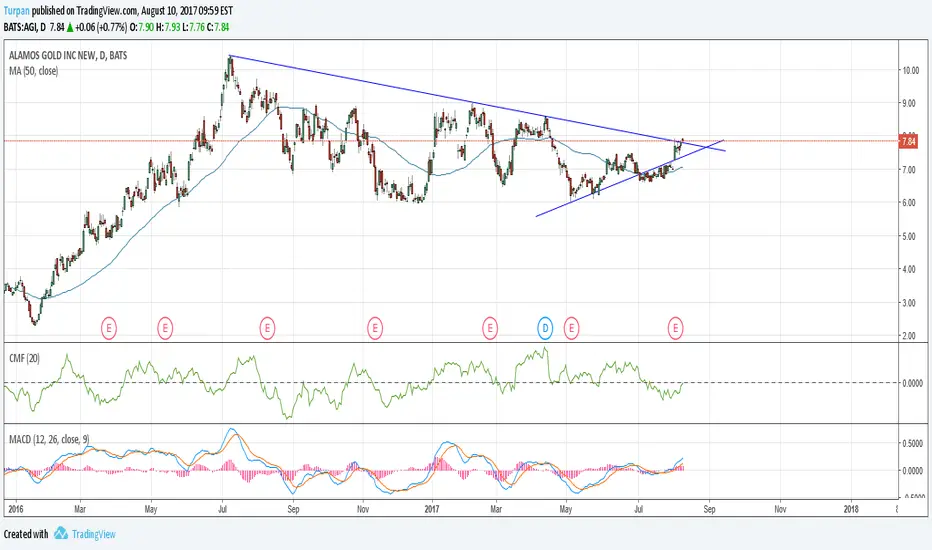The width and height of the screenshot is (932, 550).
Task: Click the TradingView cloud logo icon
Action: (x=61, y=533)
